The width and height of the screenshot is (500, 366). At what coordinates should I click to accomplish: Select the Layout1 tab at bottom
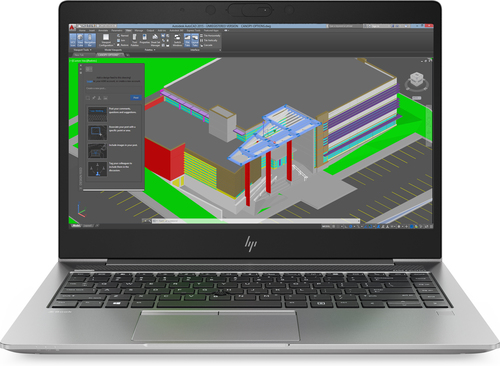point(88,226)
